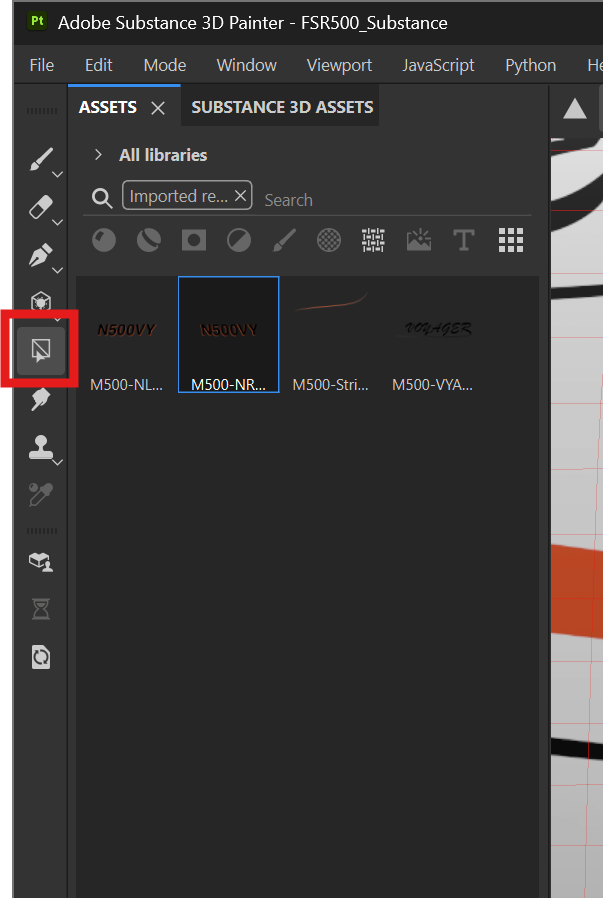Close the ASSETS tab

(158, 108)
